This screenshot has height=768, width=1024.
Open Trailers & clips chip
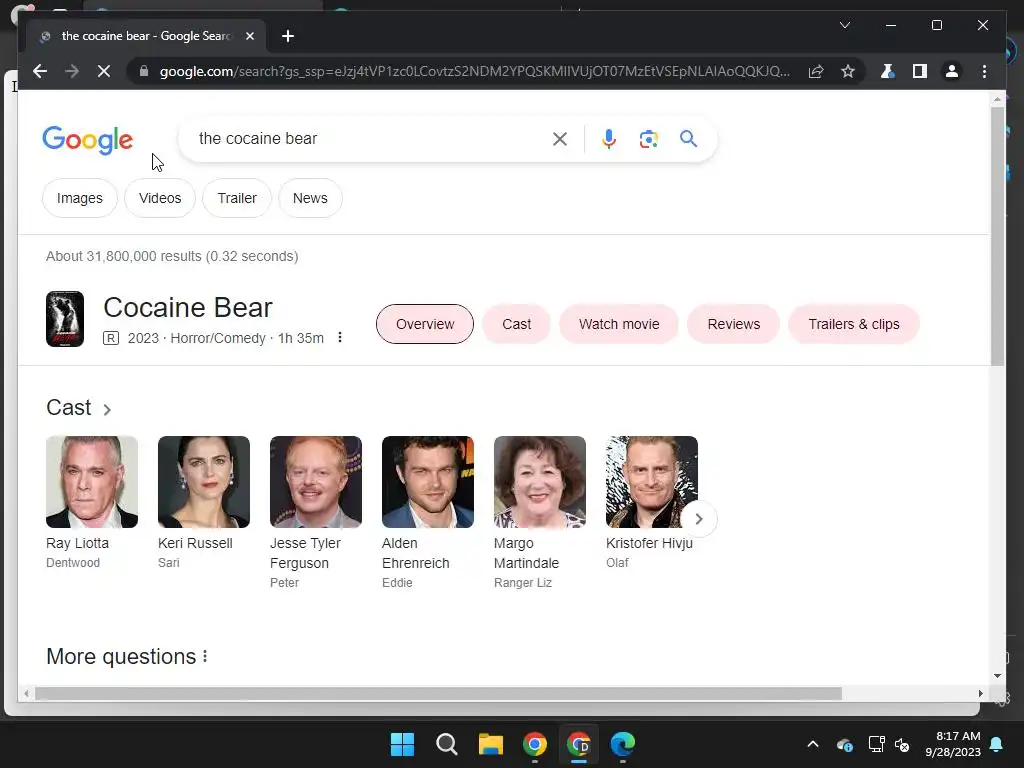point(854,324)
